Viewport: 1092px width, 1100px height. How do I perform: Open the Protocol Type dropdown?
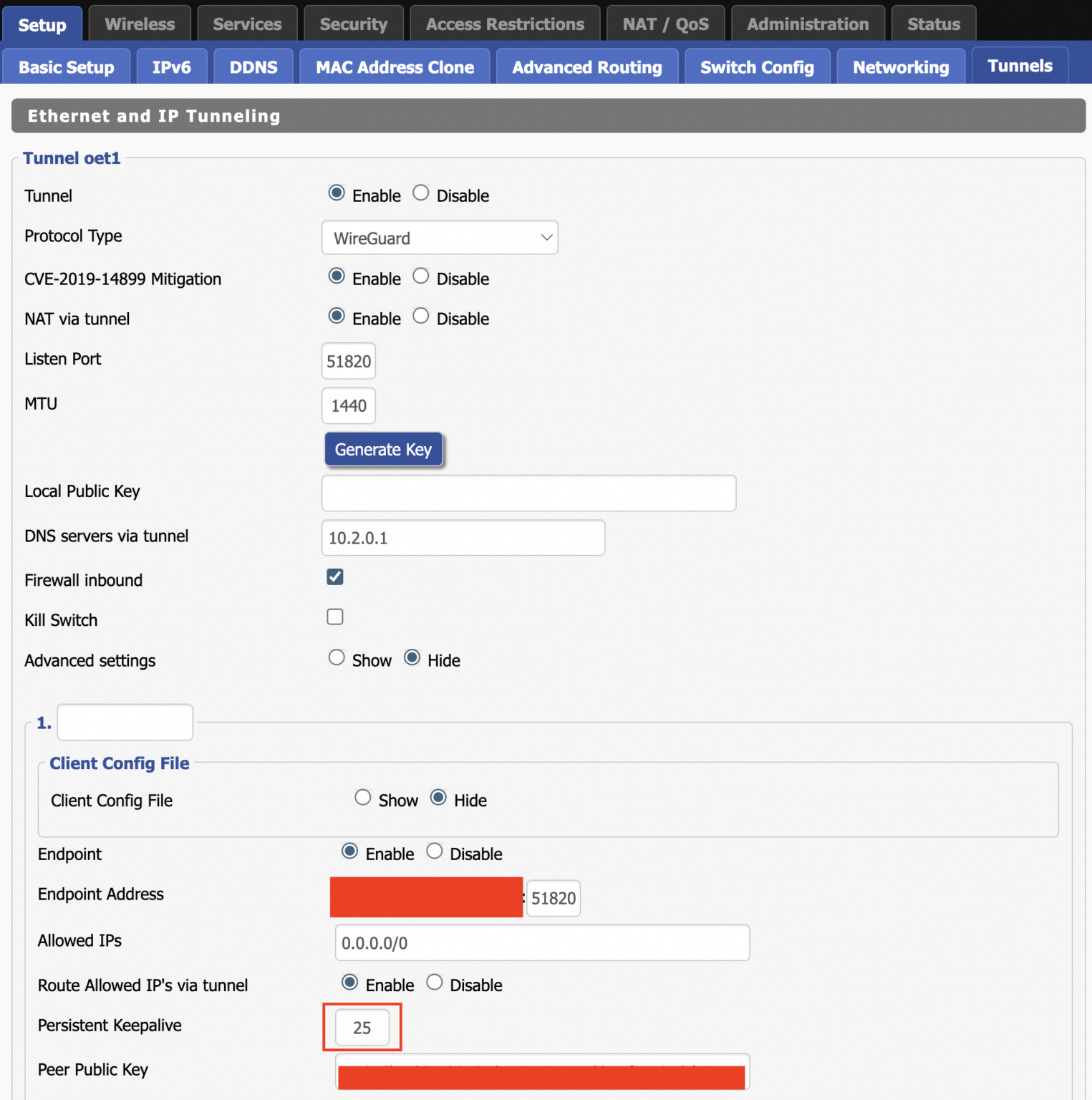pos(439,238)
